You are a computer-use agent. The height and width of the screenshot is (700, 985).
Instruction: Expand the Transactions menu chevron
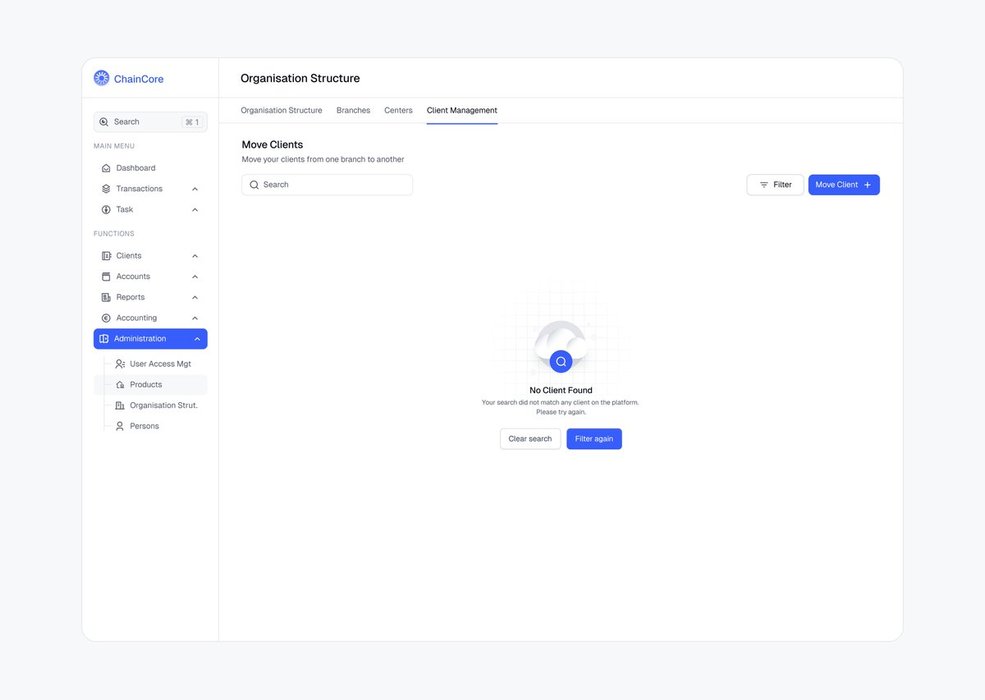[195, 189]
